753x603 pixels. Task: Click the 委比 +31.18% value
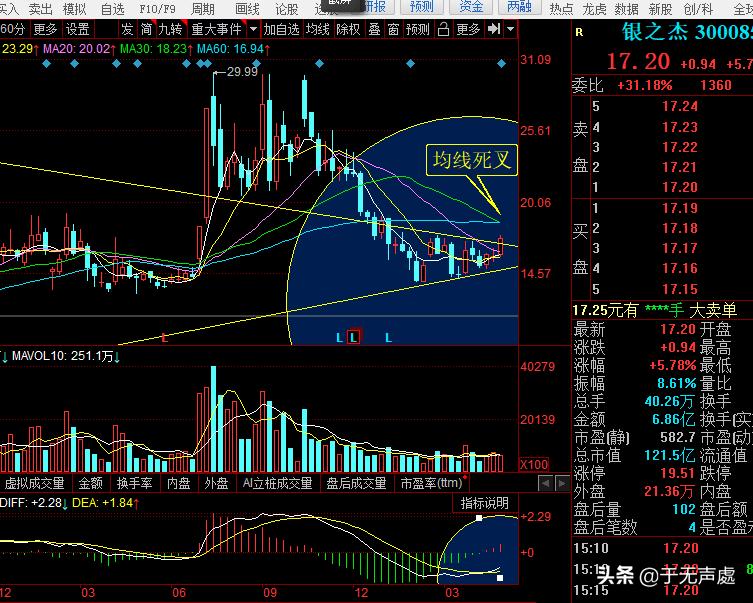(644, 85)
